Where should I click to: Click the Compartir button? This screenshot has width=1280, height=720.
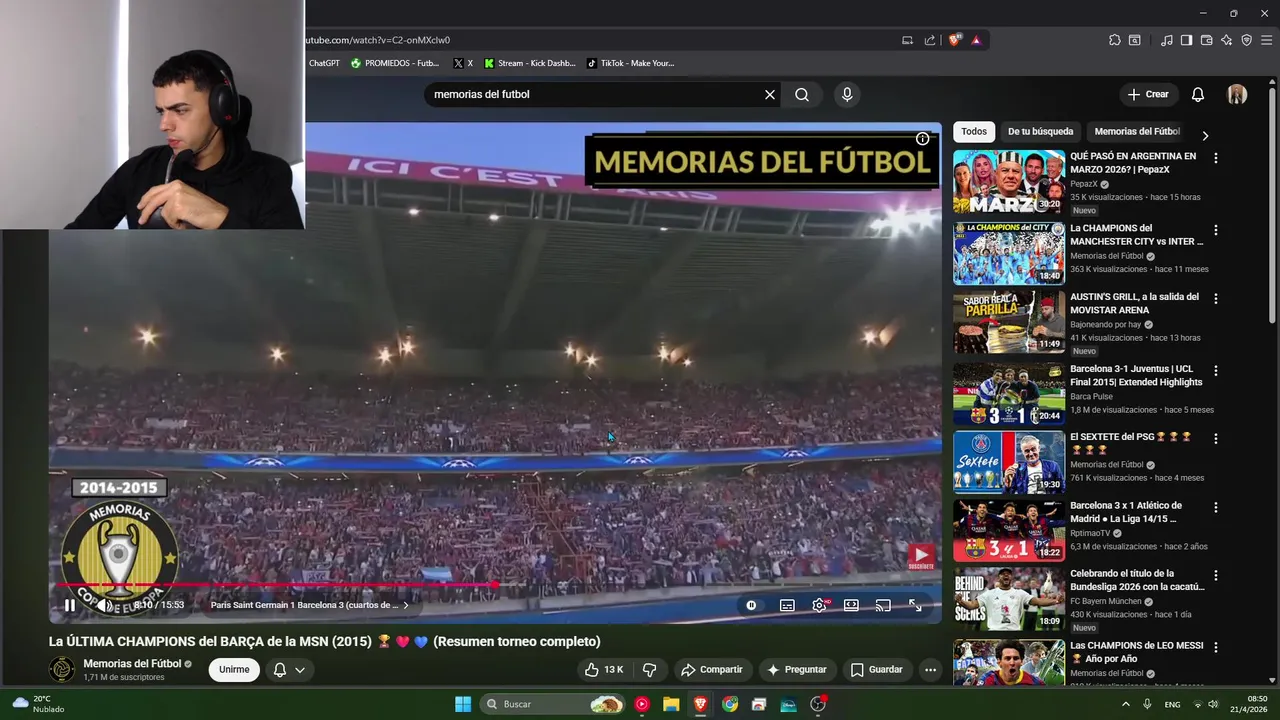click(711, 669)
